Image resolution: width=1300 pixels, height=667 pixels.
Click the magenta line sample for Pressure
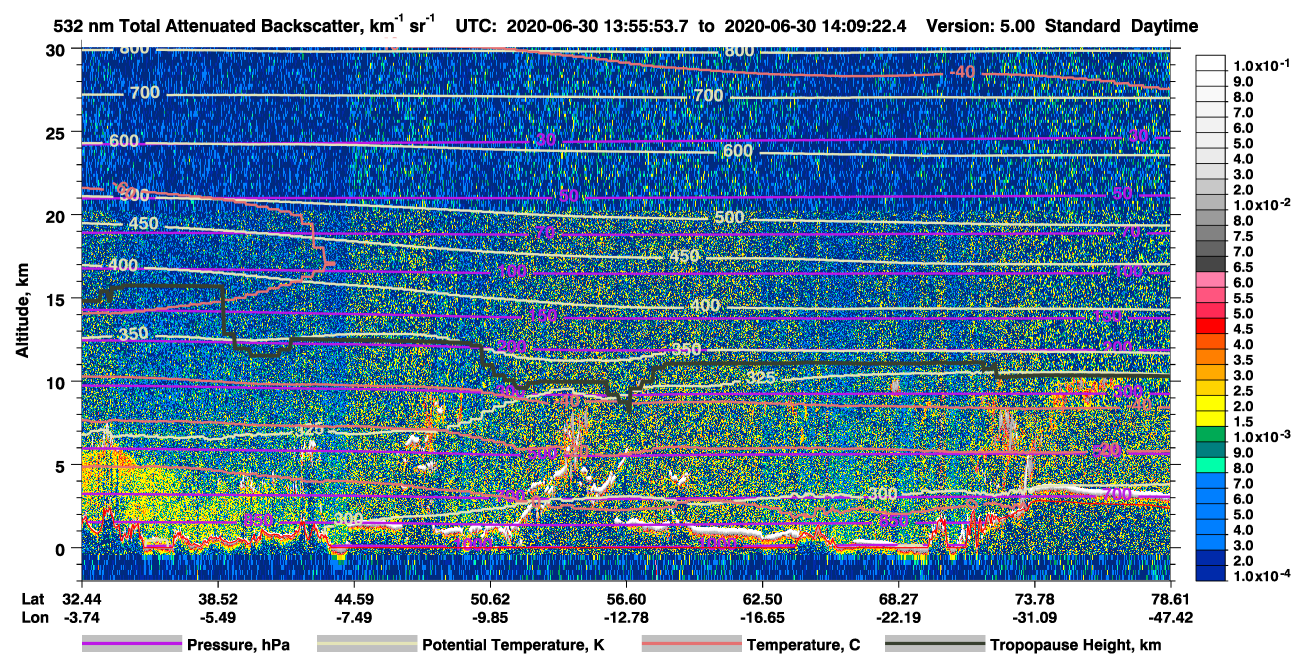(x=131, y=645)
